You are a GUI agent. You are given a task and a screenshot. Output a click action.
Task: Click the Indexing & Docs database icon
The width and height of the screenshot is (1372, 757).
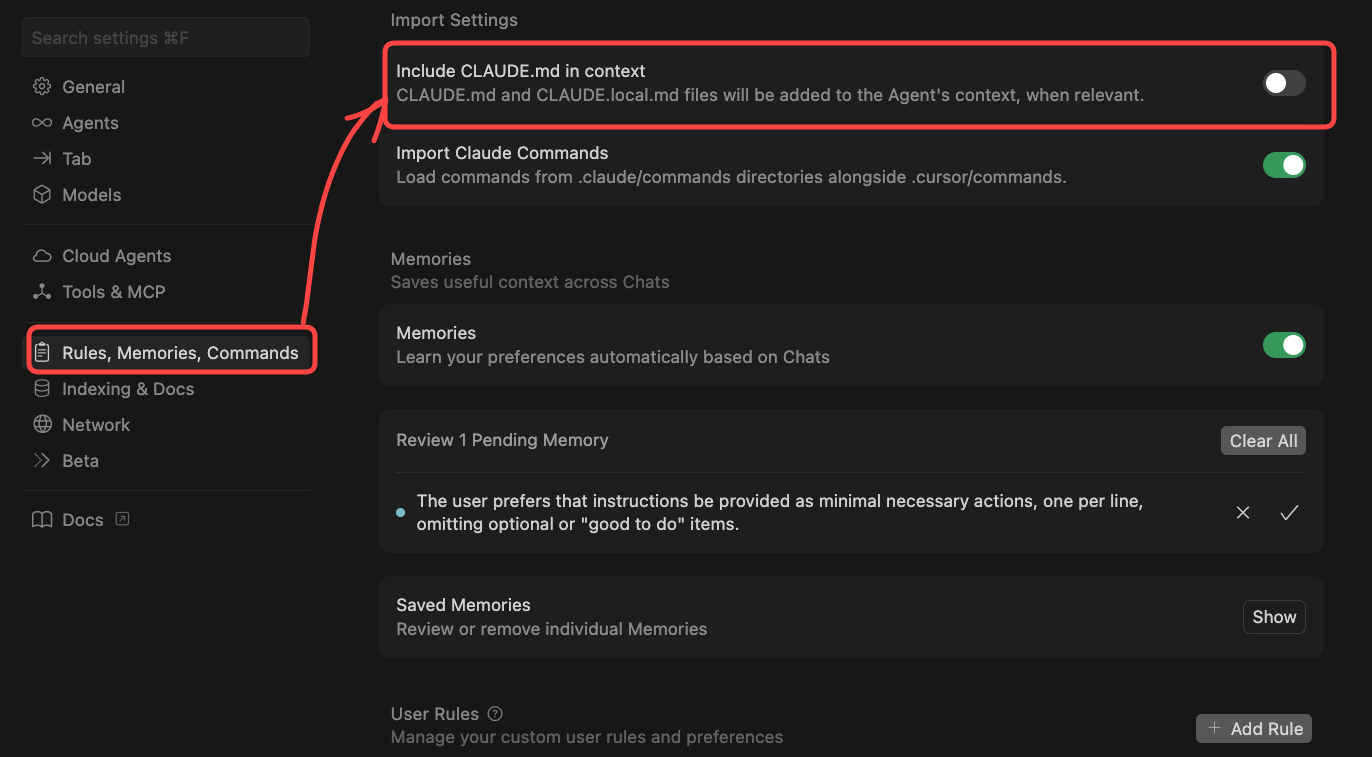[x=42, y=389]
